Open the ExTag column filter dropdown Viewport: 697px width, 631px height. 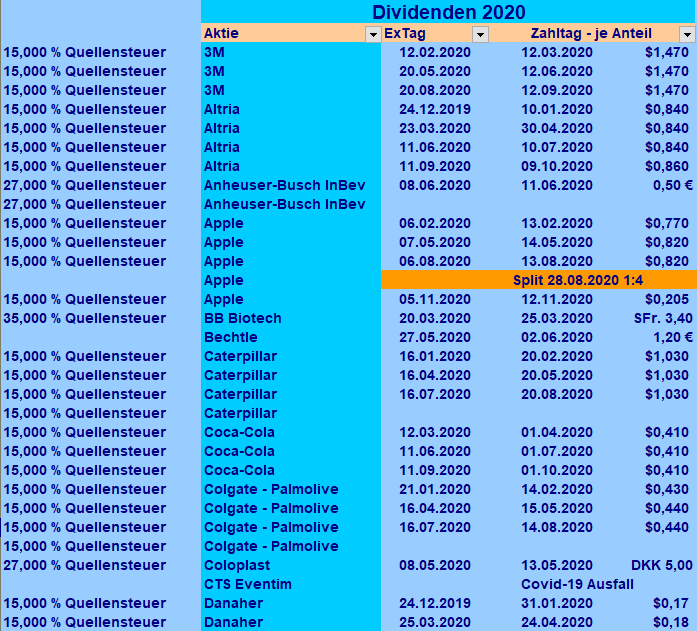point(480,34)
